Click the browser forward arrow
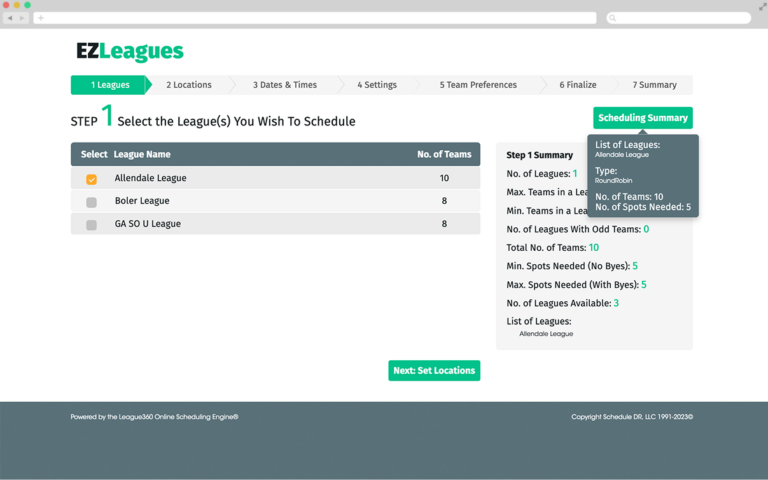768x480 pixels. [x=22, y=18]
